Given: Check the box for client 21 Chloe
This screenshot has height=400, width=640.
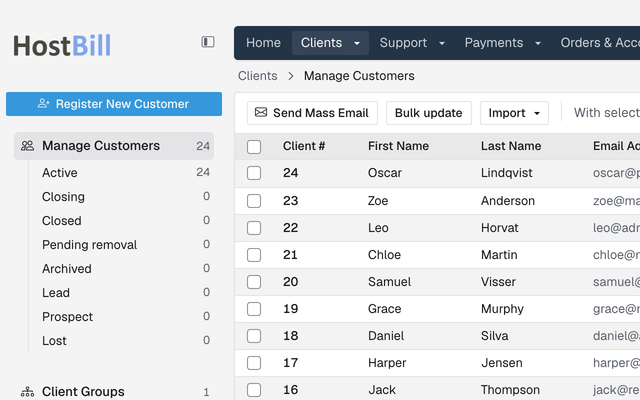Looking at the screenshot, I should (x=254, y=255).
